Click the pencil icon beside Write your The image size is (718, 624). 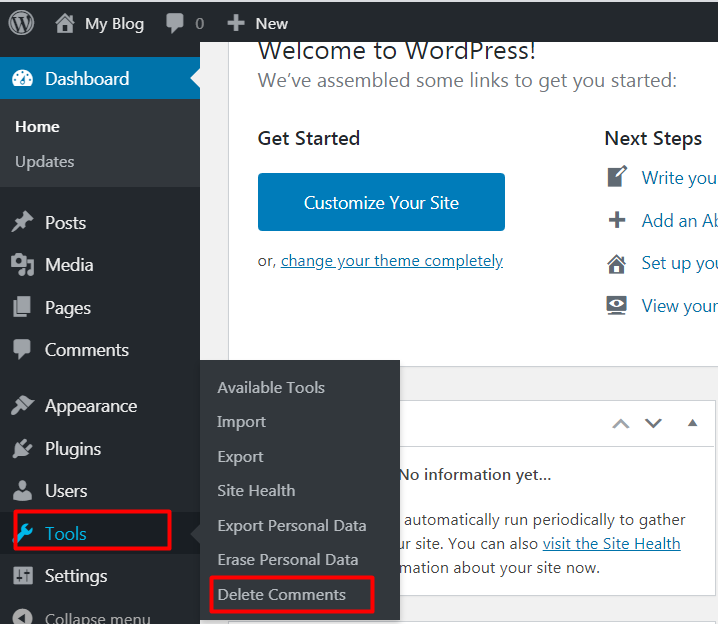pos(617,177)
